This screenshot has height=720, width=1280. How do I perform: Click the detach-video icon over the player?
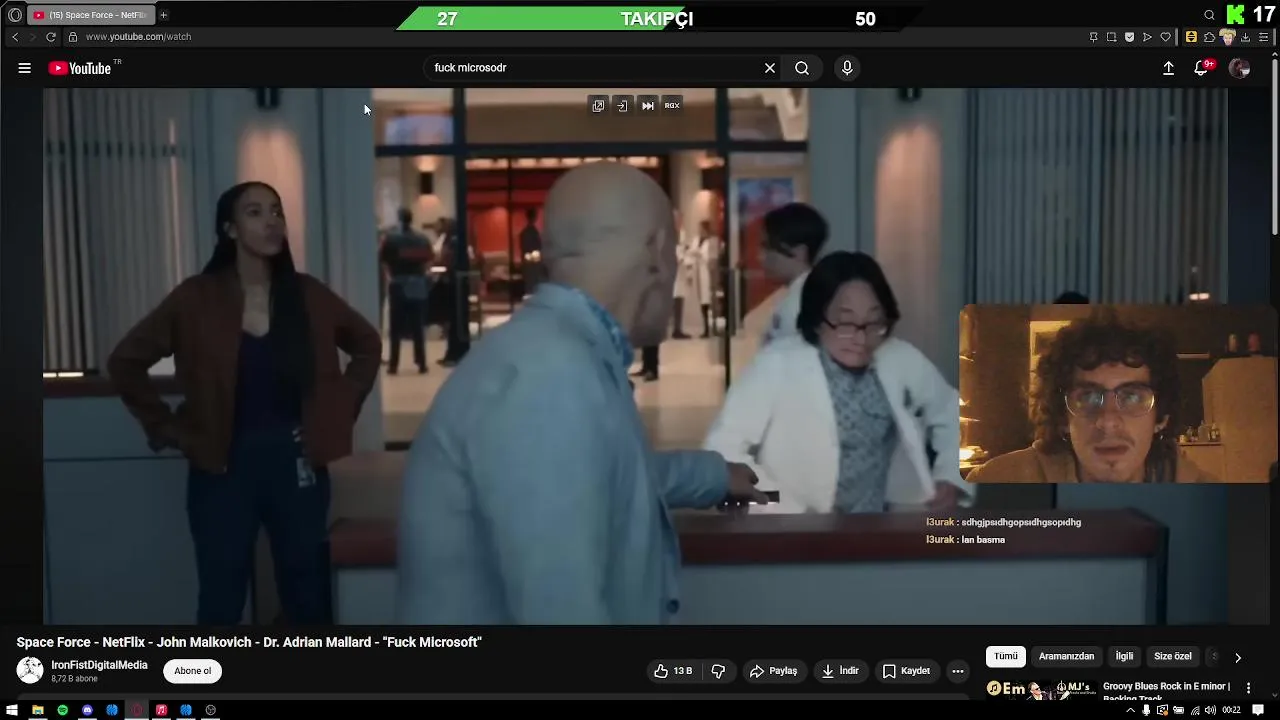[x=622, y=105]
